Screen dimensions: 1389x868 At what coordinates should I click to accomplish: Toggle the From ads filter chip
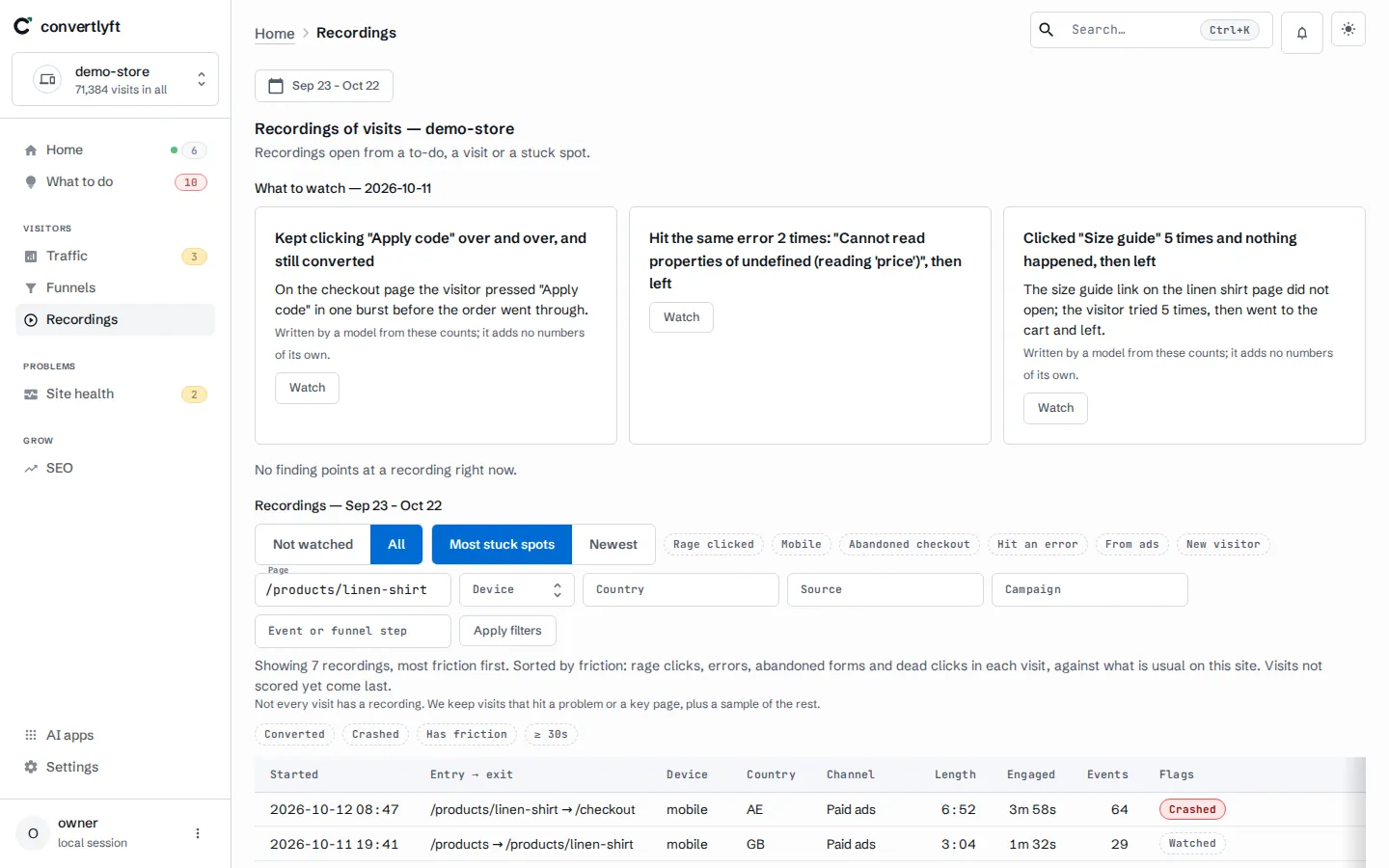coord(1132,545)
